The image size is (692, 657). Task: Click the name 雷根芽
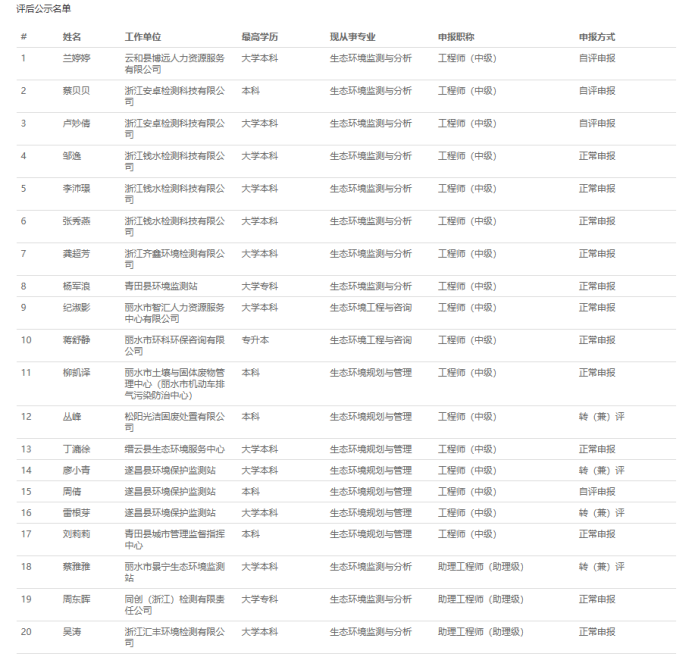pos(76,513)
